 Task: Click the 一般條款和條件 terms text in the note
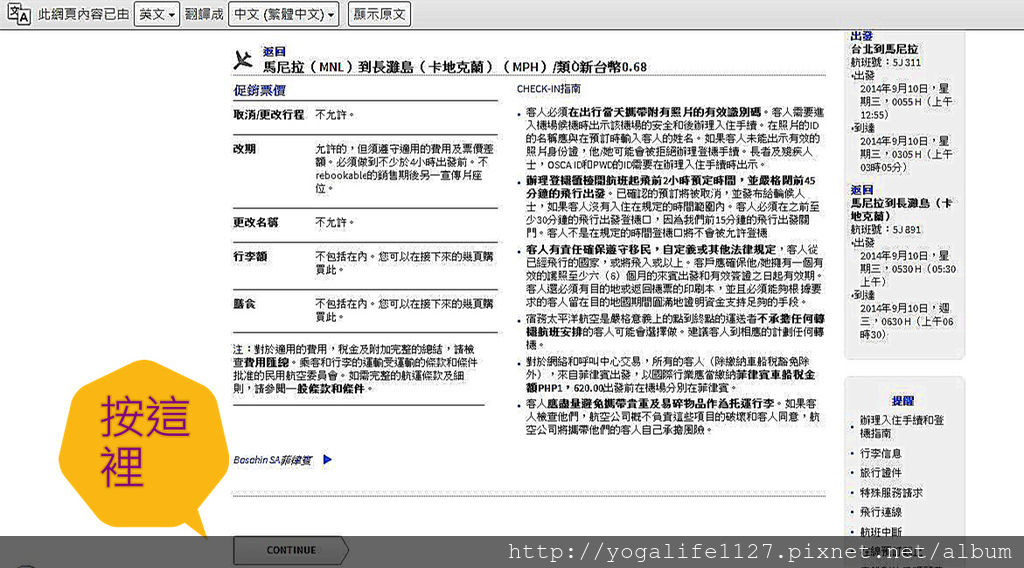[327, 388]
